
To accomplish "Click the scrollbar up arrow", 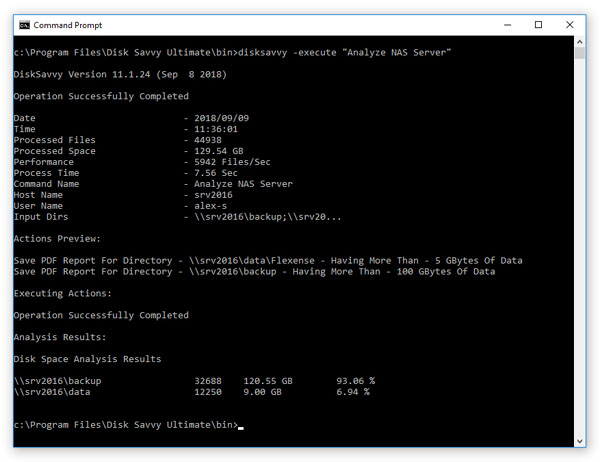I will point(579,42).
